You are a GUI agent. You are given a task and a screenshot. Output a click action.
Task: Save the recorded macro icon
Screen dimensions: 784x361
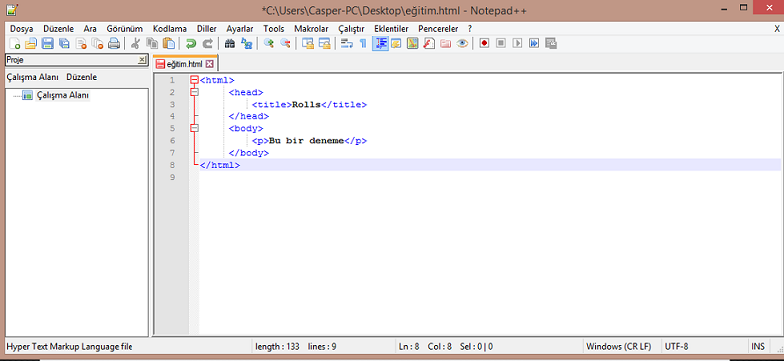pyautogui.click(x=551, y=44)
